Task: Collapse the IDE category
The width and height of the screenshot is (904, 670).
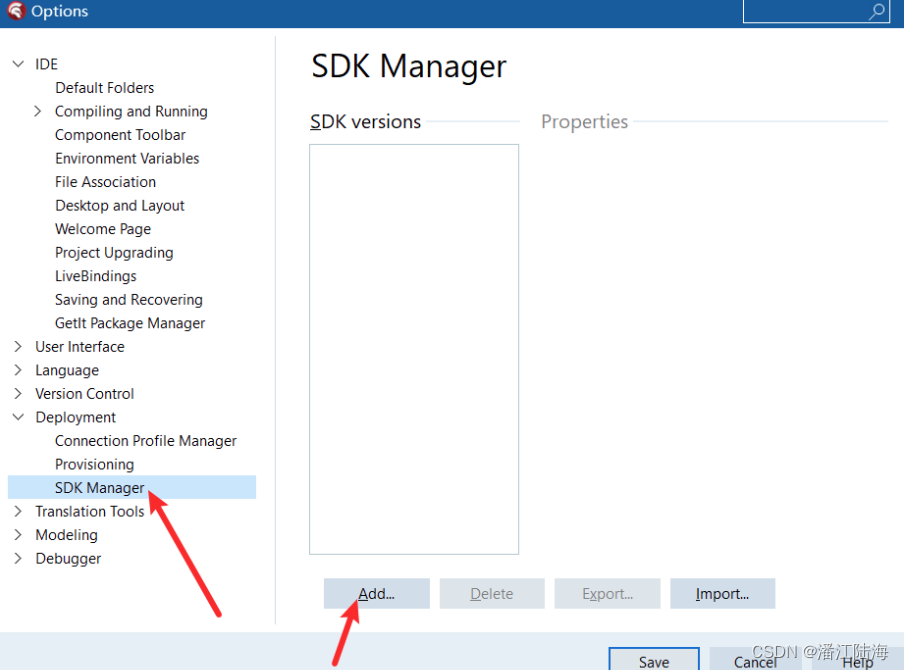Action: click(18, 63)
